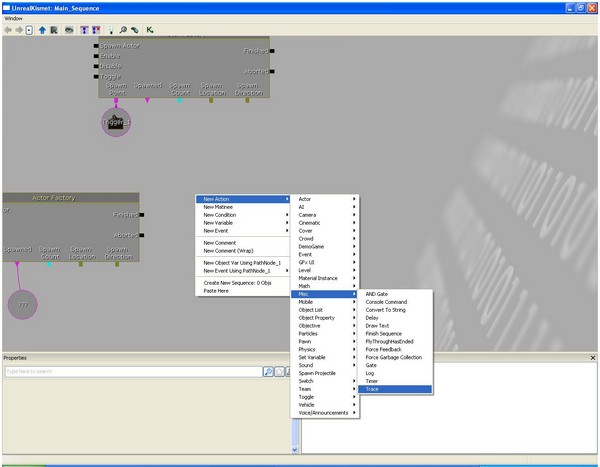Expand the AI action submenu
Viewport: 600px width, 467px height.
tap(324, 207)
